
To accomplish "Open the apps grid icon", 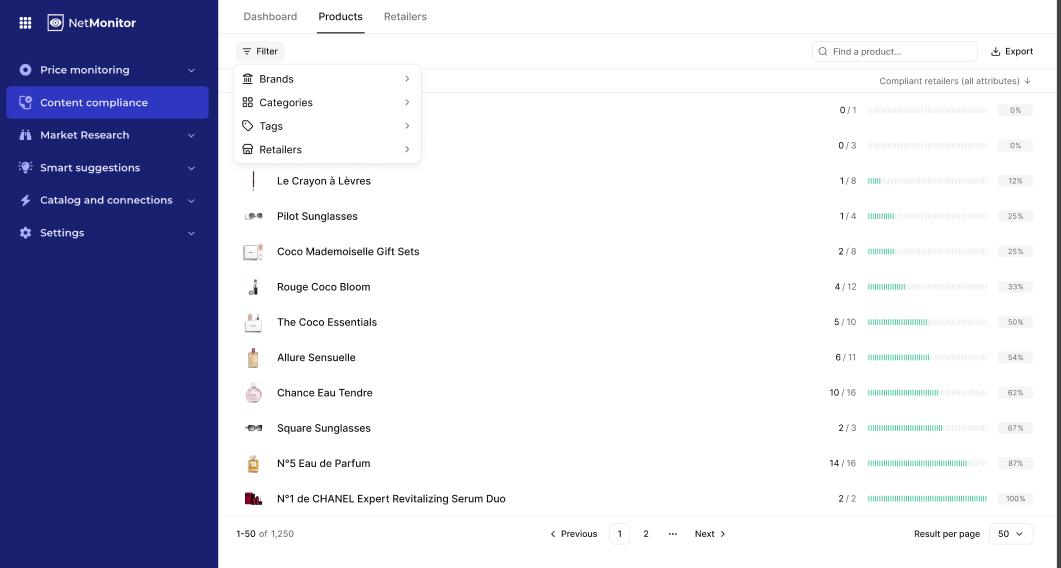I will 25,22.
